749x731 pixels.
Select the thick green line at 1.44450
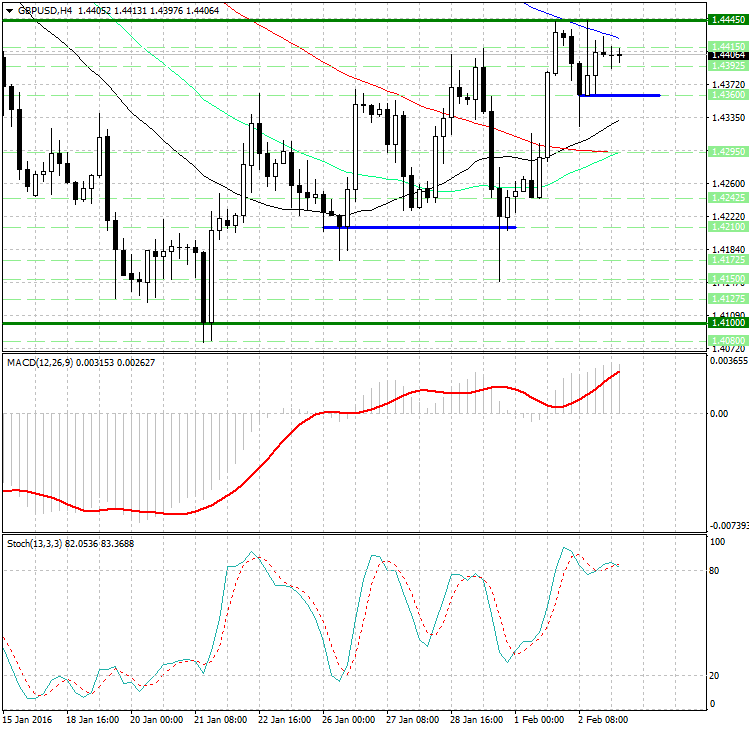[x=354, y=20]
